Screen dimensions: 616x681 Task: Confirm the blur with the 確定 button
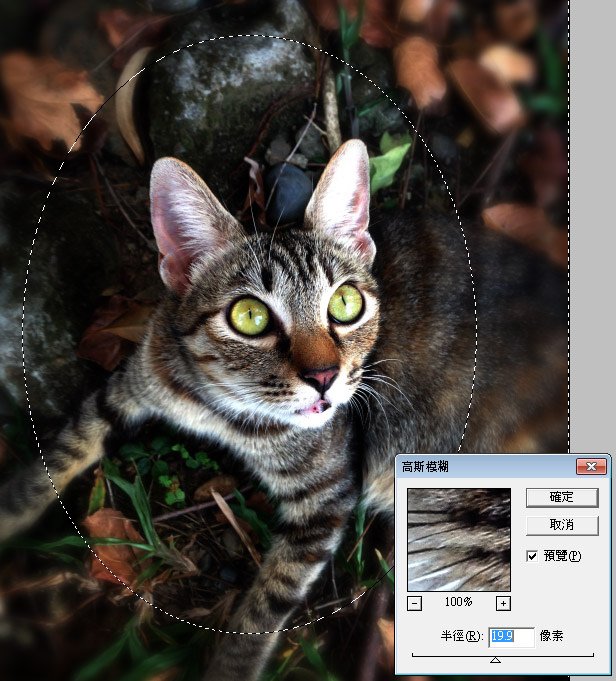(562, 497)
